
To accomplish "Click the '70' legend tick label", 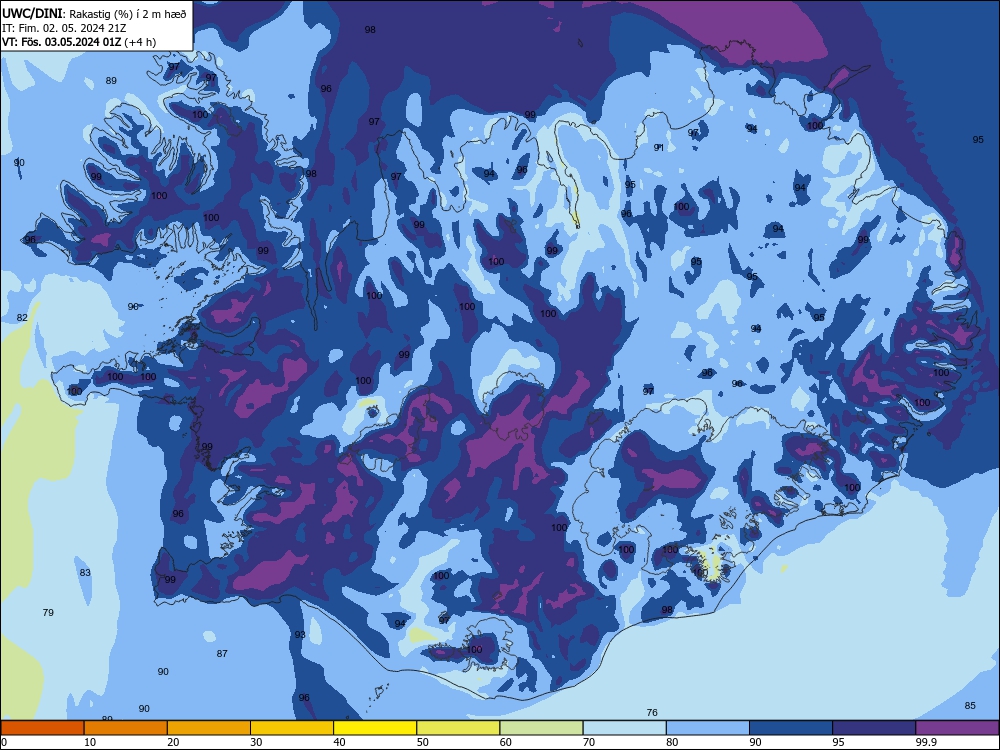I will (589, 742).
